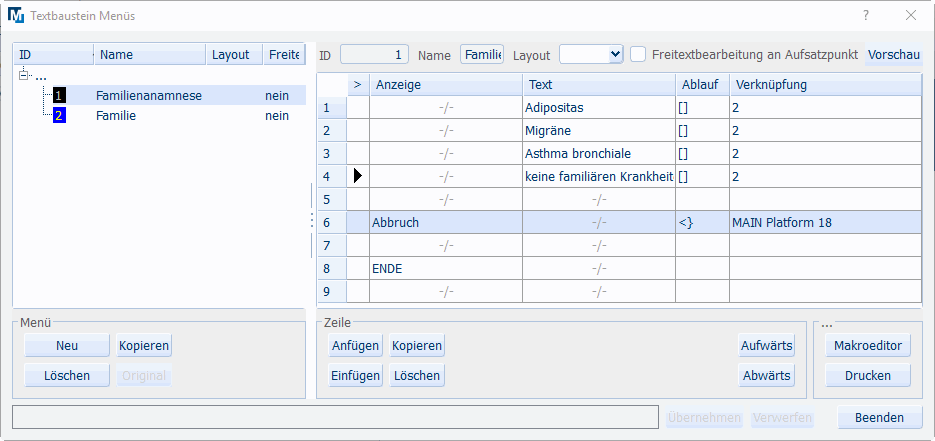
Task: Sort by the Name column header
Action: click(x=150, y=55)
